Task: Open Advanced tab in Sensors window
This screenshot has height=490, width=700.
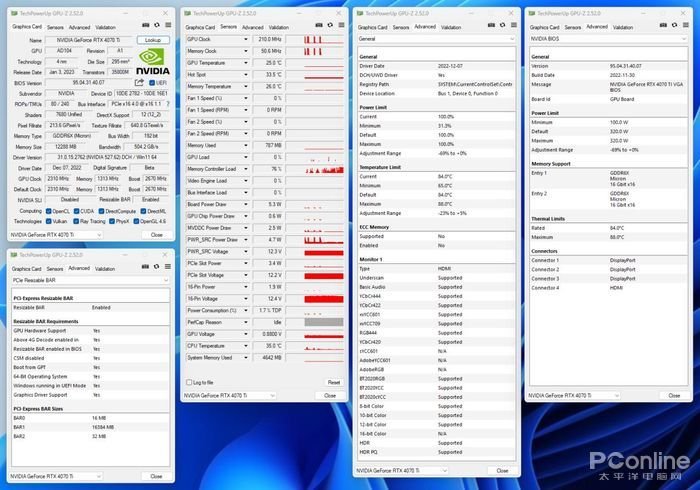Action: [x=253, y=27]
